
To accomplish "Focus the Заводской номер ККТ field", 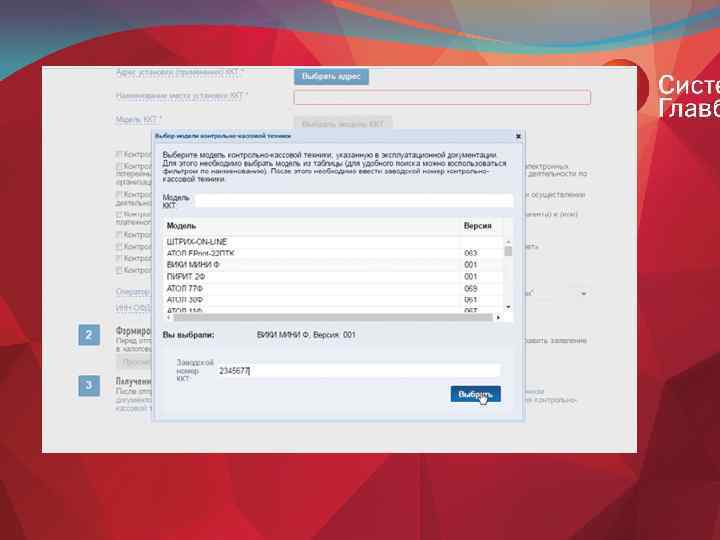I will (x=359, y=371).
